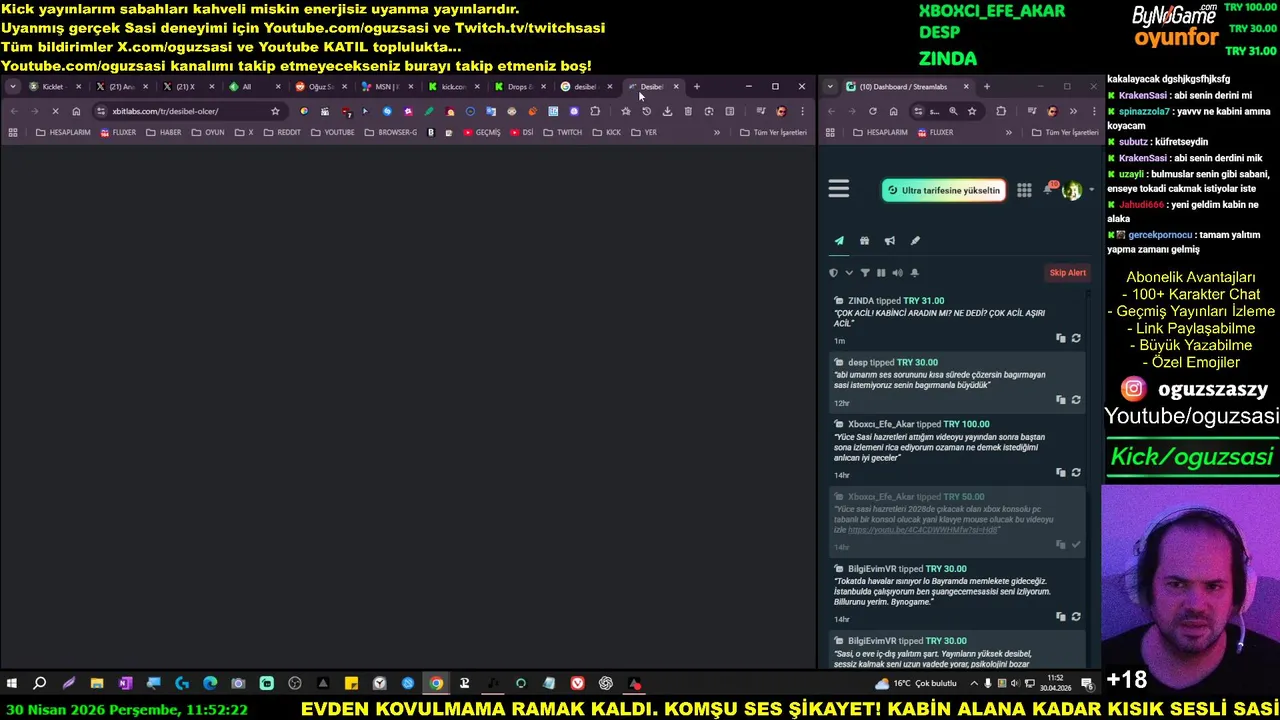Screen dimensions: 1280x720
Task: Open the kick.com browser tab
Action: click(452, 87)
